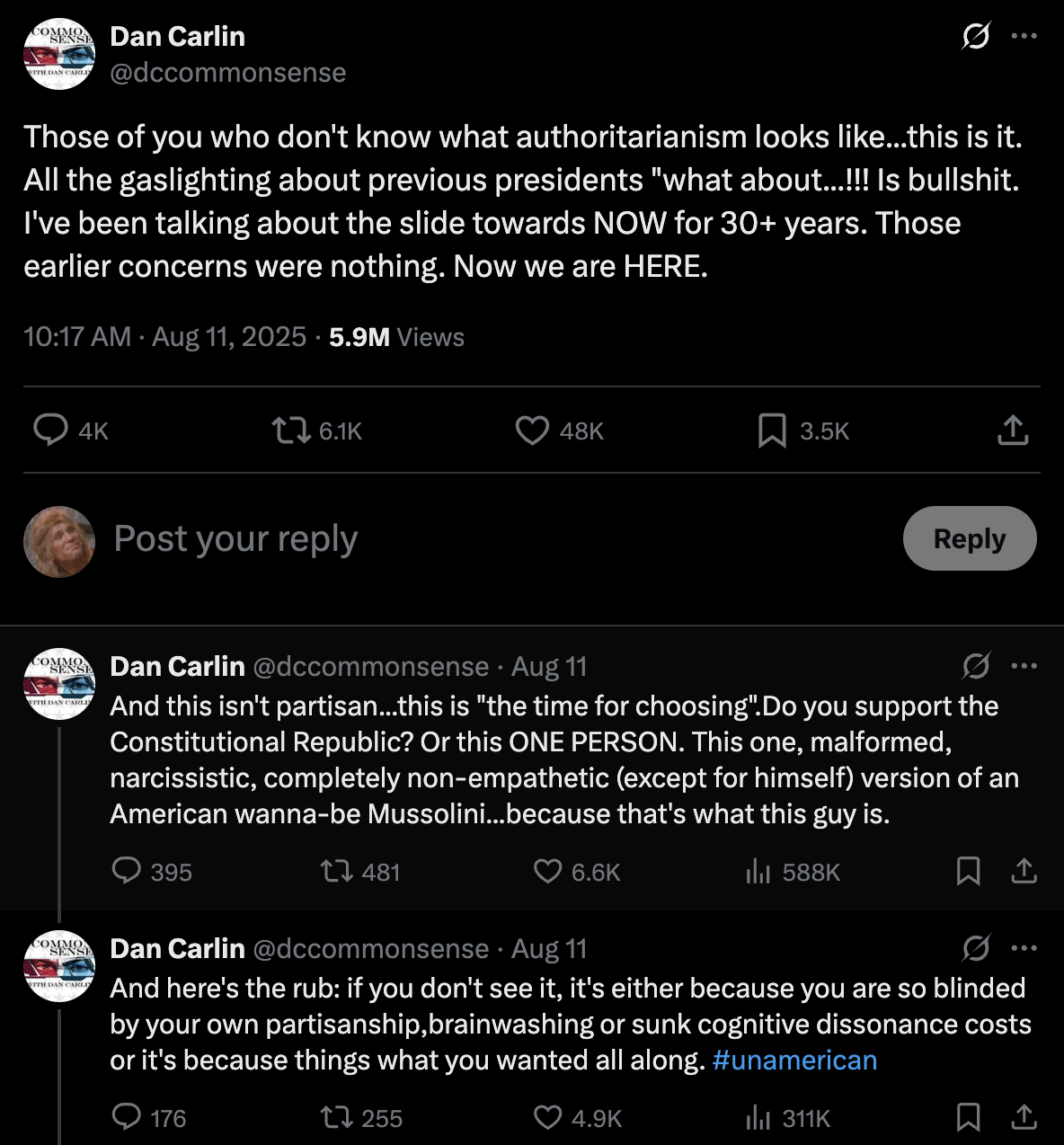Share the #unamerican reply post
Viewport: 1064px width, 1145px height.
click(x=1024, y=1117)
